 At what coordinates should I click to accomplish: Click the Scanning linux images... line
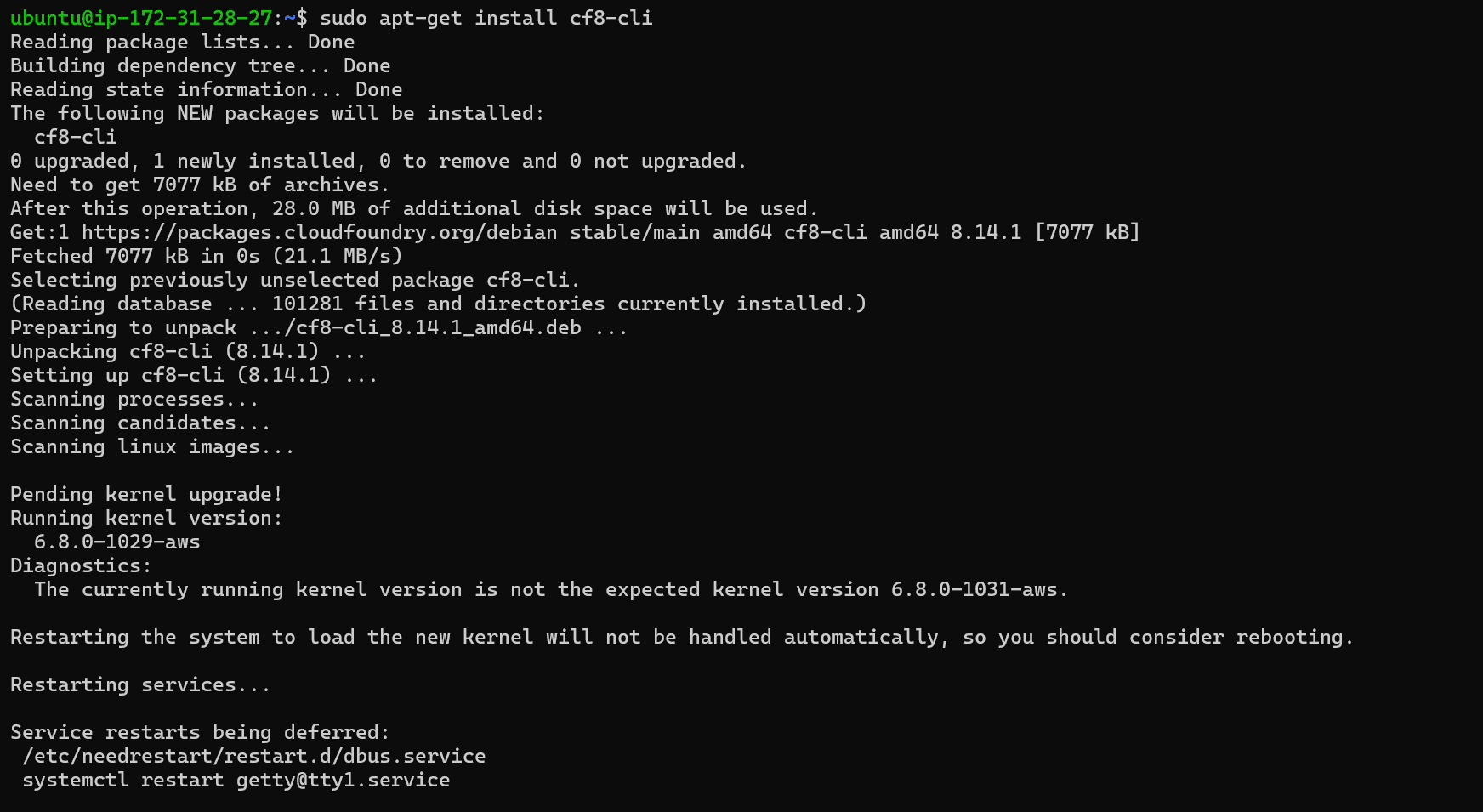click(152, 446)
